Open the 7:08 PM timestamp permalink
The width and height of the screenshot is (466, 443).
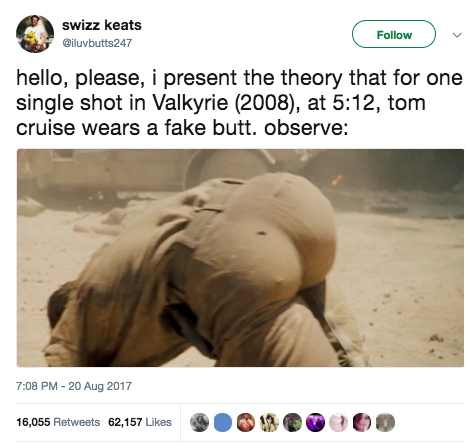coord(37,386)
